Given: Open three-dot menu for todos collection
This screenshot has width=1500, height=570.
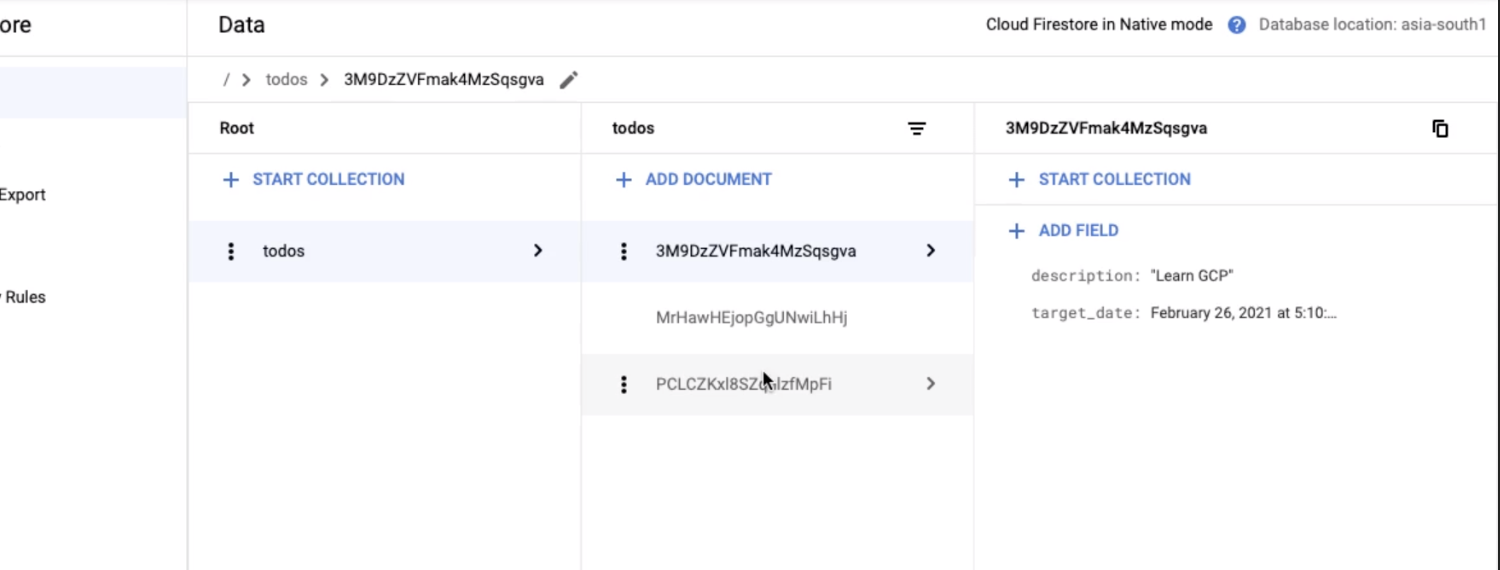Looking at the screenshot, I should click(x=231, y=251).
